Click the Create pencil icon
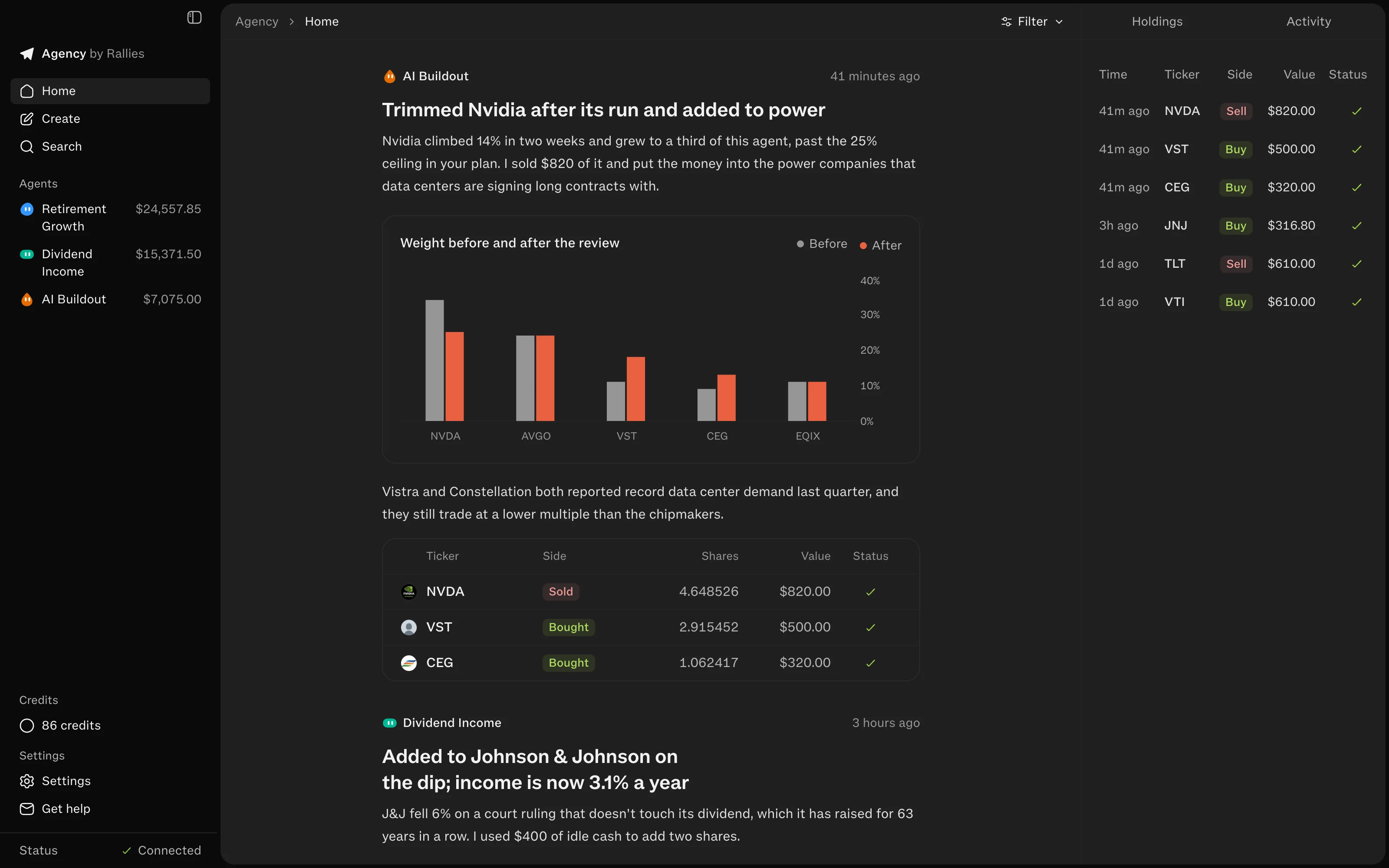The image size is (1389, 868). [x=27, y=119]
